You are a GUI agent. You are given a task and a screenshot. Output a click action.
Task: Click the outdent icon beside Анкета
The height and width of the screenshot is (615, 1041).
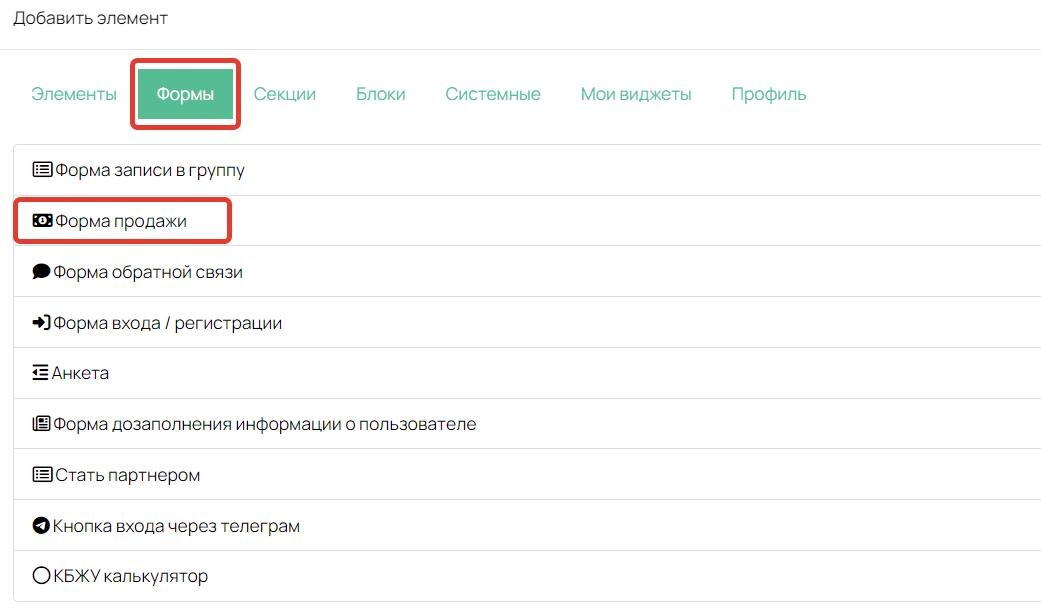pyautogui.click(x=40, y=373)
